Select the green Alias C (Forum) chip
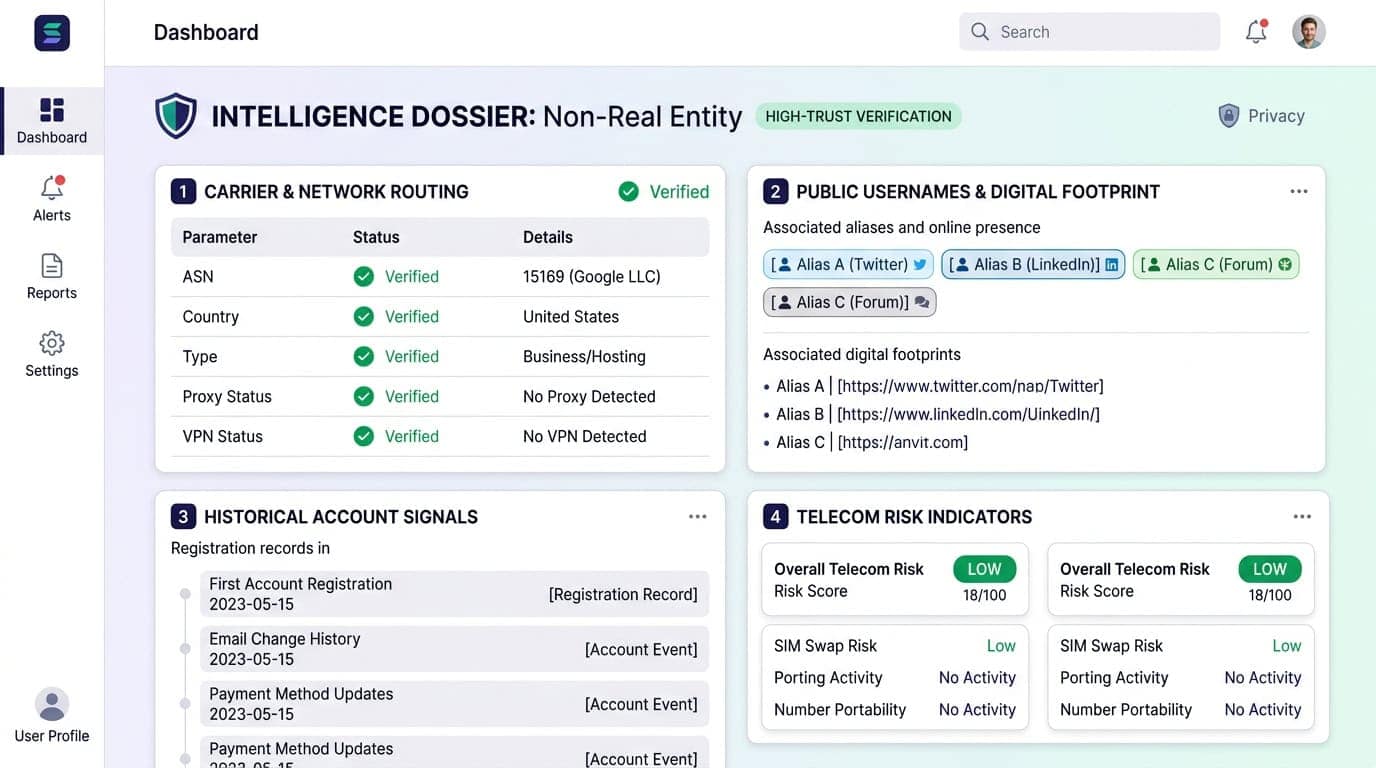1376x768 pixels. tap(1216, 265)
